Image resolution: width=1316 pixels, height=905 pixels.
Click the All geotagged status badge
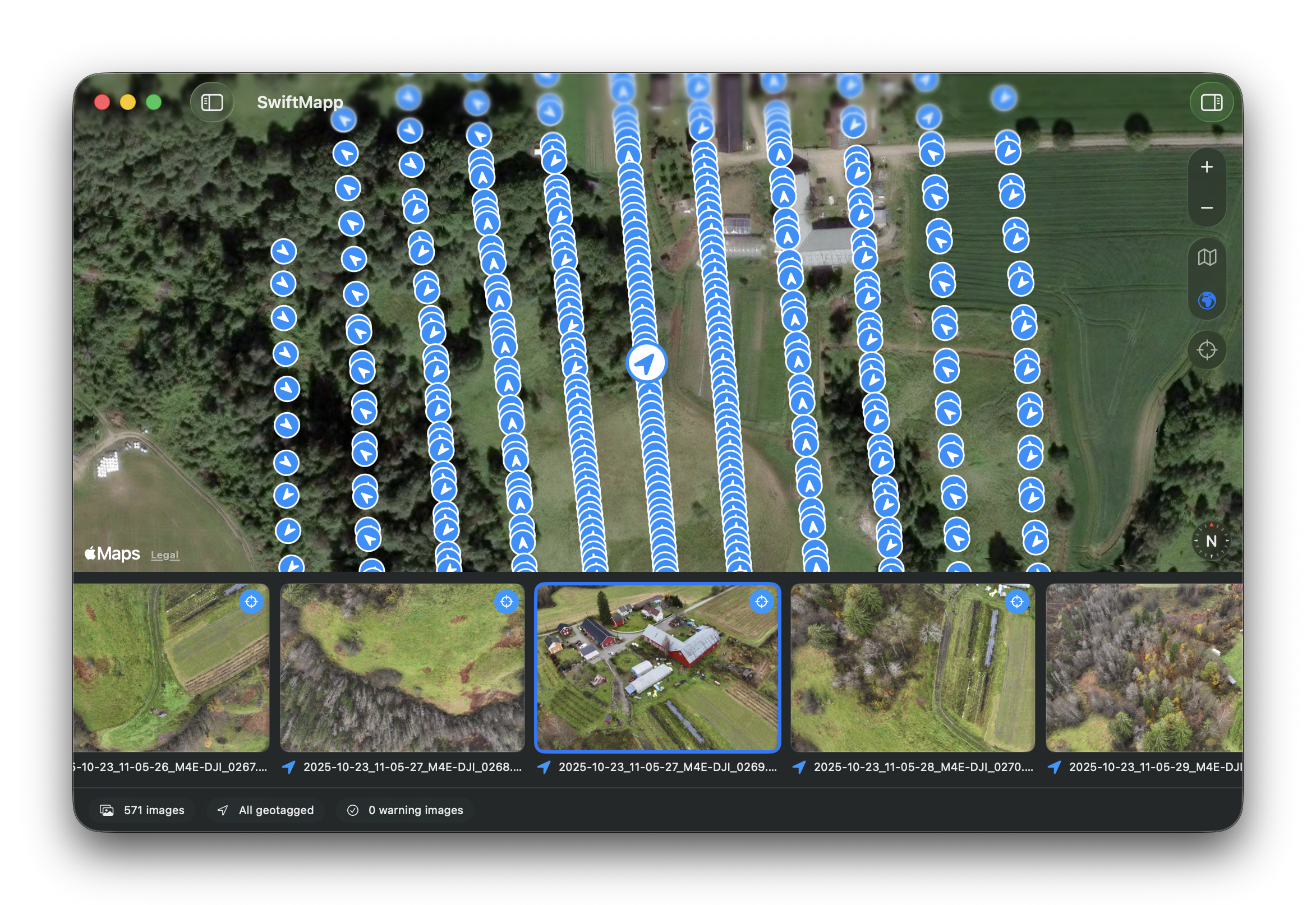point(265,810)
